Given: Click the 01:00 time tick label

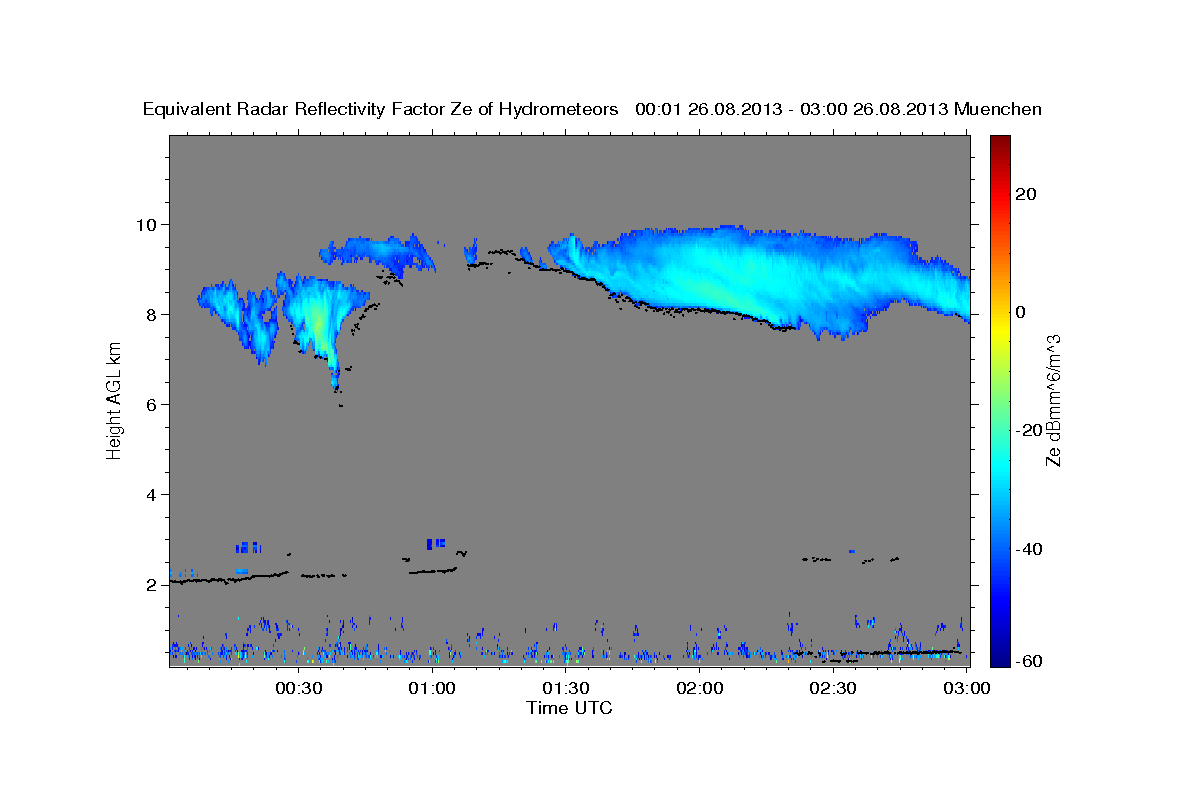Looking at the screenshot, I should [x=432, y=688].
